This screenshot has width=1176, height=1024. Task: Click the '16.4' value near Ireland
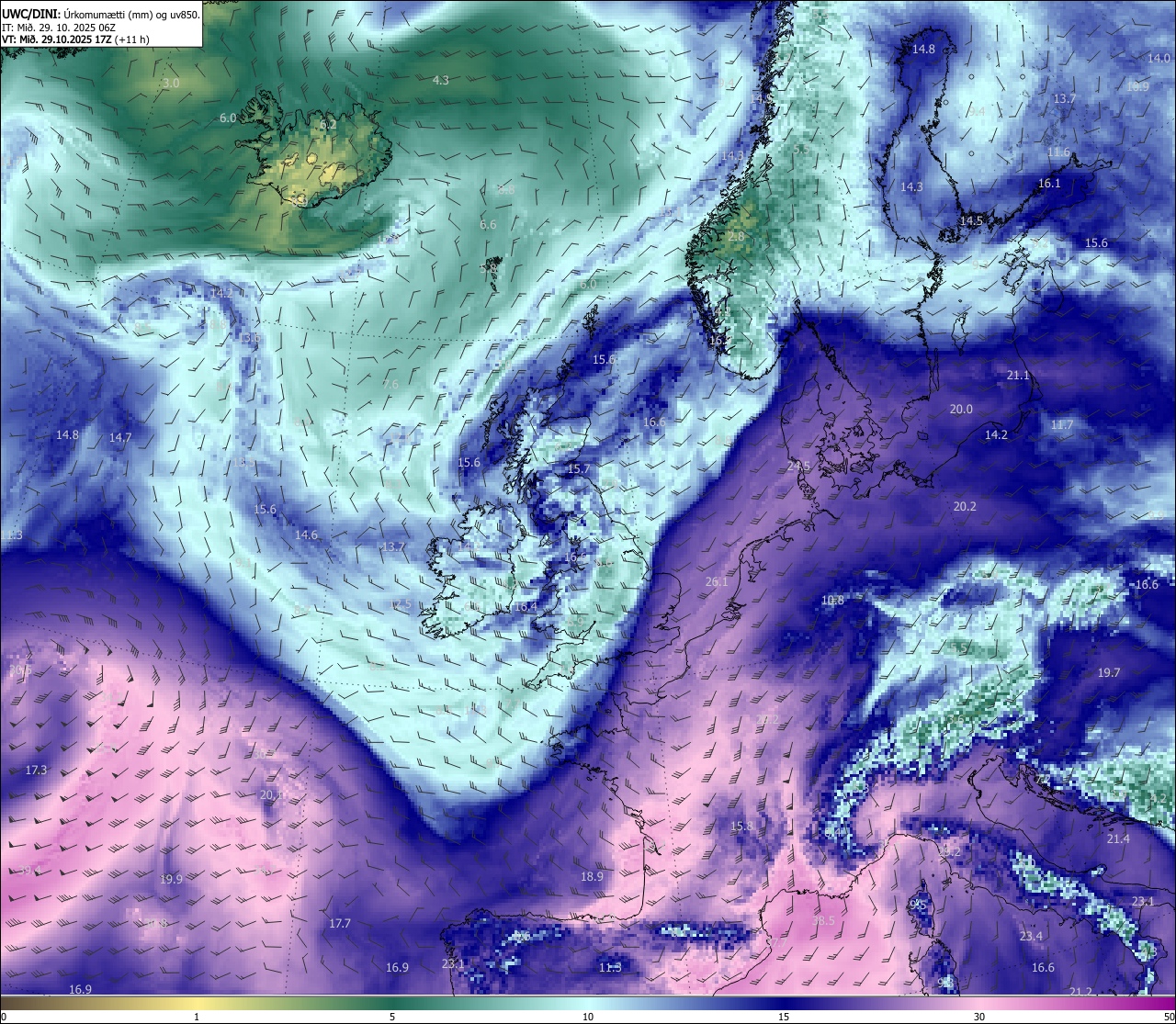[x=526, y=607]
